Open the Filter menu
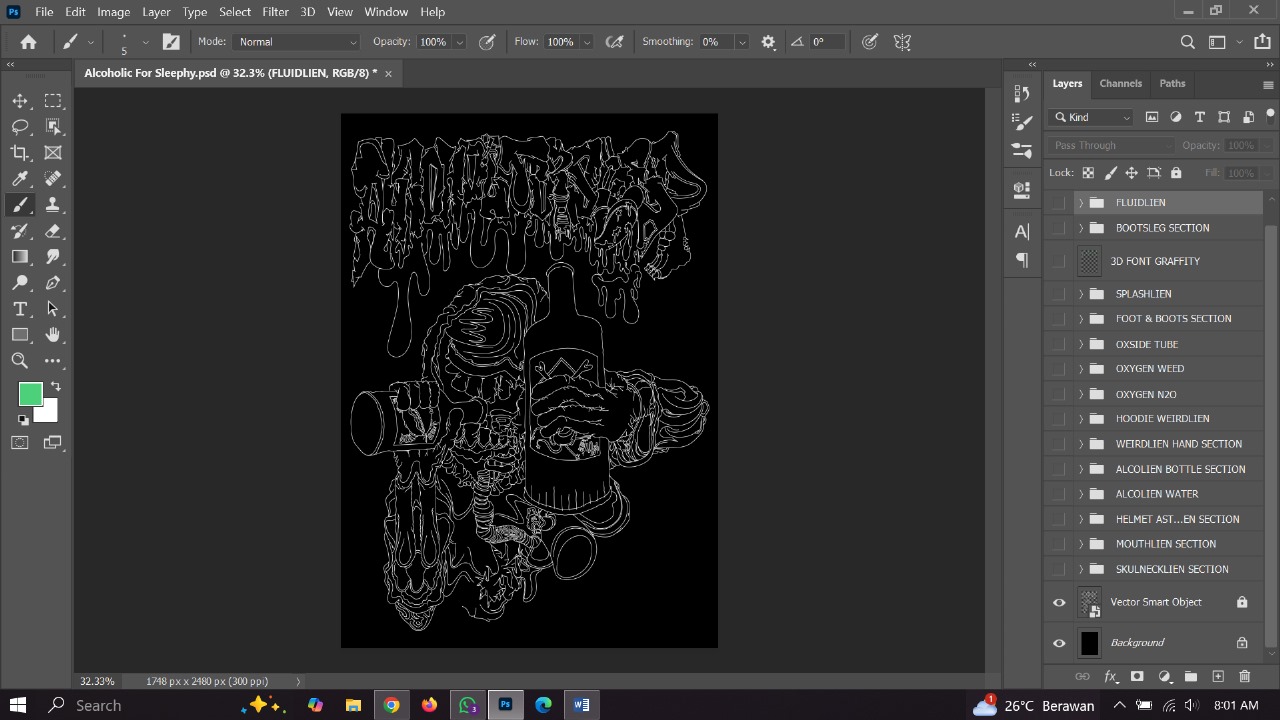This screenshot has height=720, width=1280. click(275, 11)
